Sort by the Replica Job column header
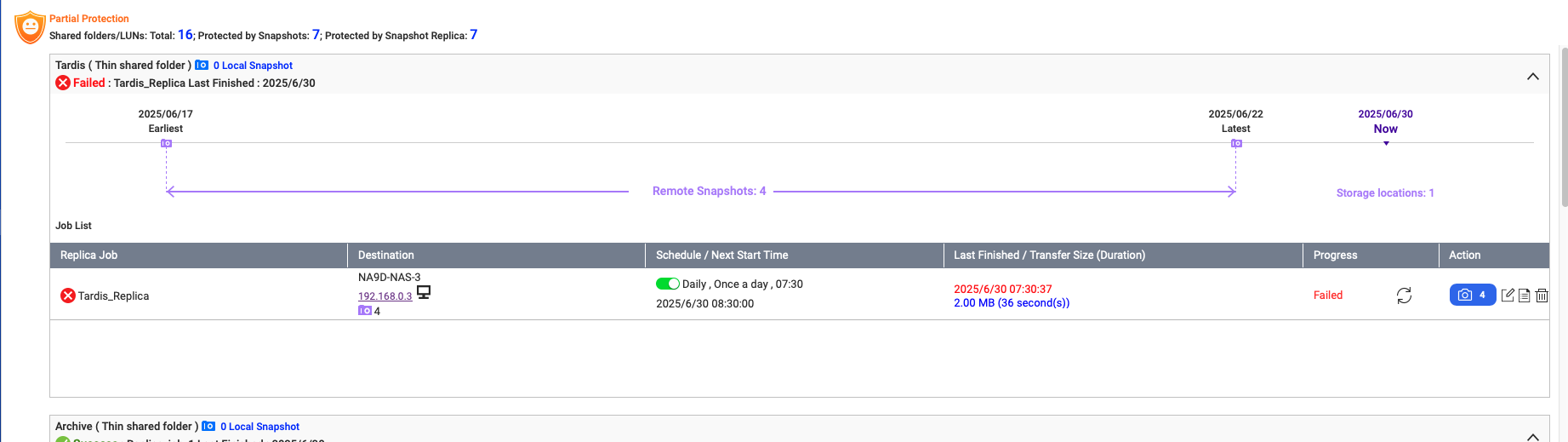1568x442 pixels. 88,255
